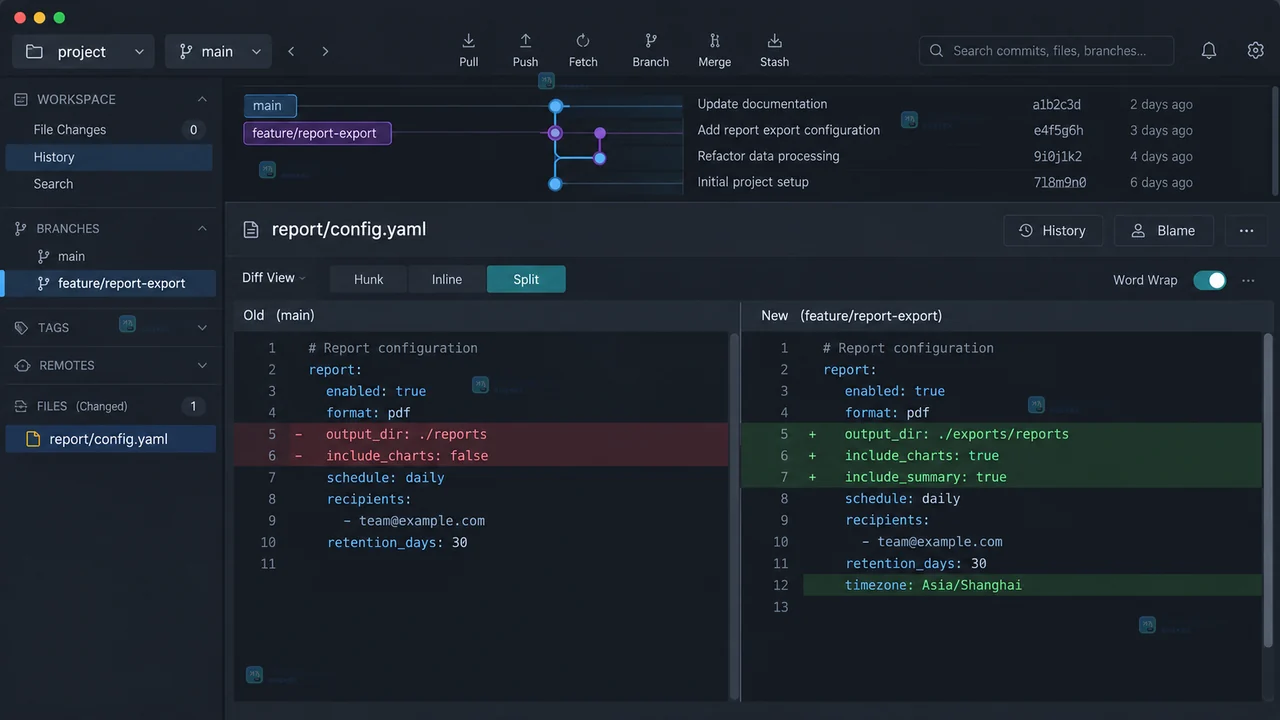This screenshot has height=720, width=1280.
Task: Open report/config.yaml in changed files
Action: [110, 439]
